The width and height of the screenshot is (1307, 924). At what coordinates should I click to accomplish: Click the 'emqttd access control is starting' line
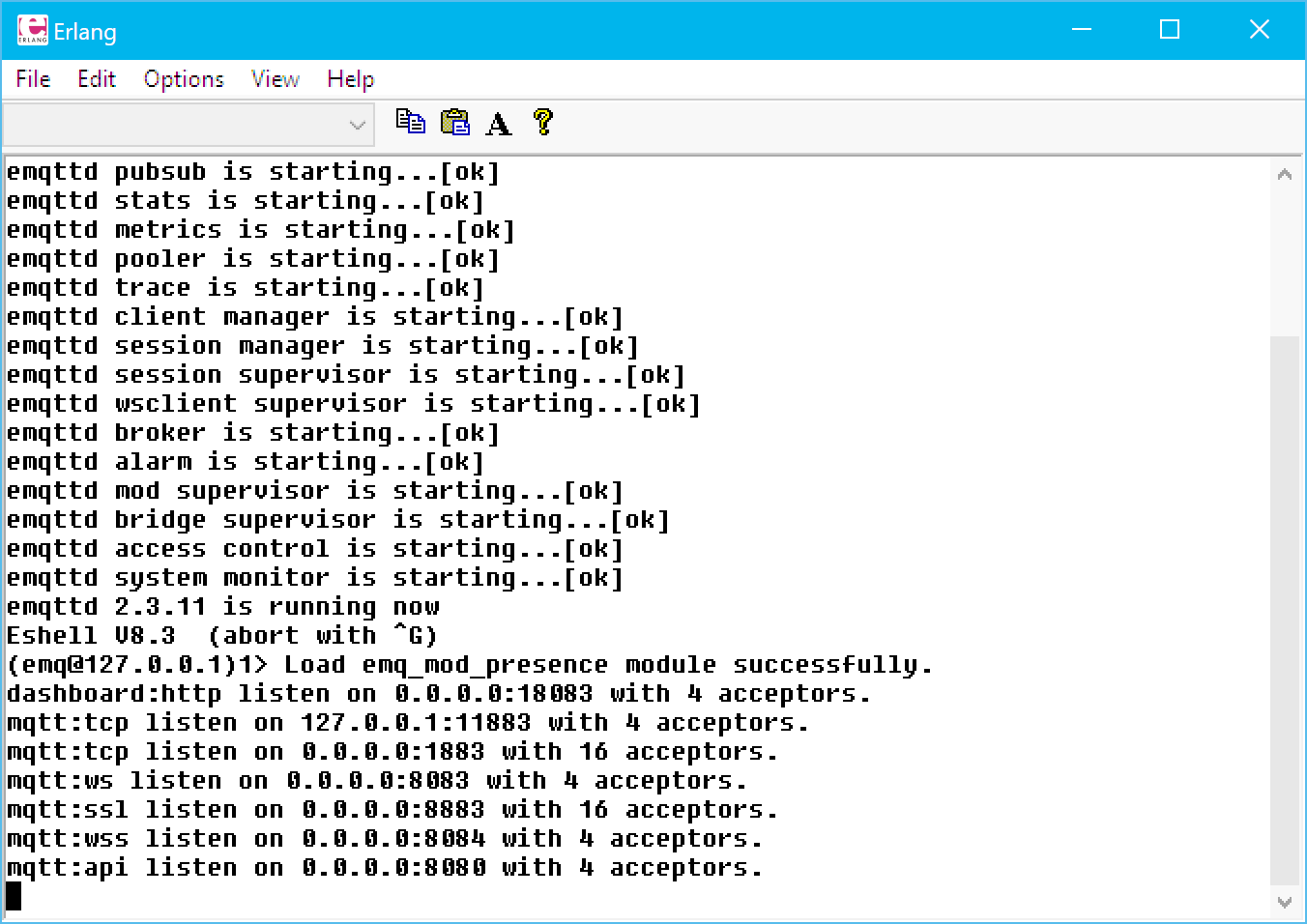[315, 549]
